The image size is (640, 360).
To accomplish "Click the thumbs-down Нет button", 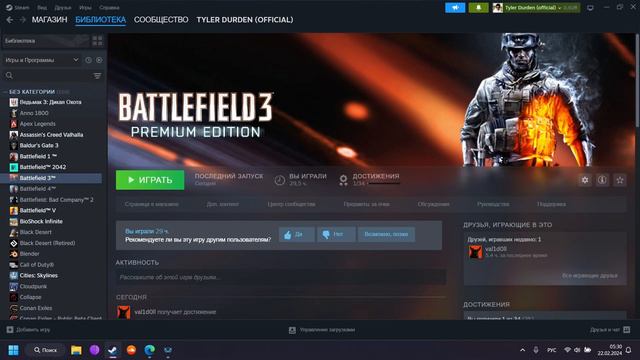I will tap(336, 234).
